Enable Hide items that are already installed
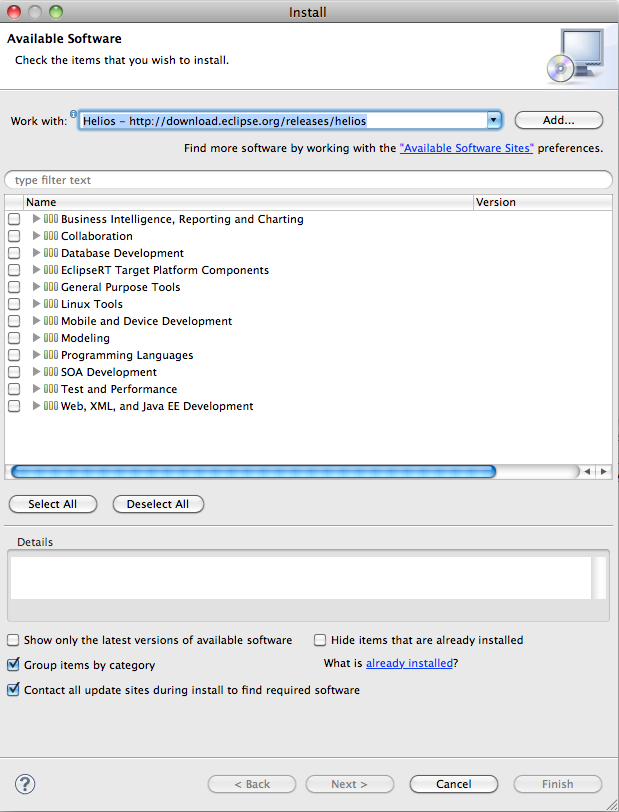619x812 pixels. [x=320, y=640]
